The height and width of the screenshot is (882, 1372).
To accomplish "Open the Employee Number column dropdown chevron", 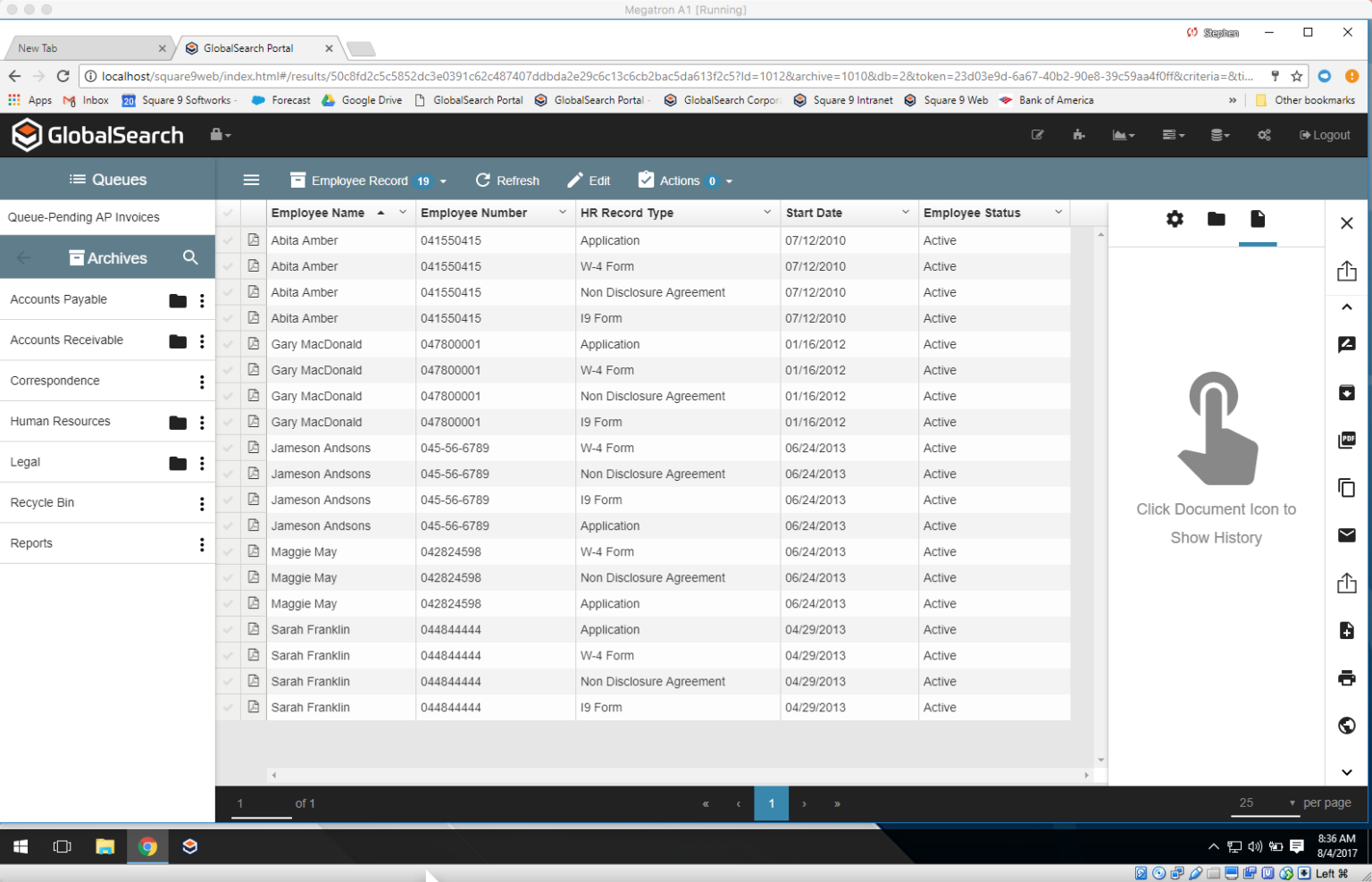I will click(x=563, y=212).
